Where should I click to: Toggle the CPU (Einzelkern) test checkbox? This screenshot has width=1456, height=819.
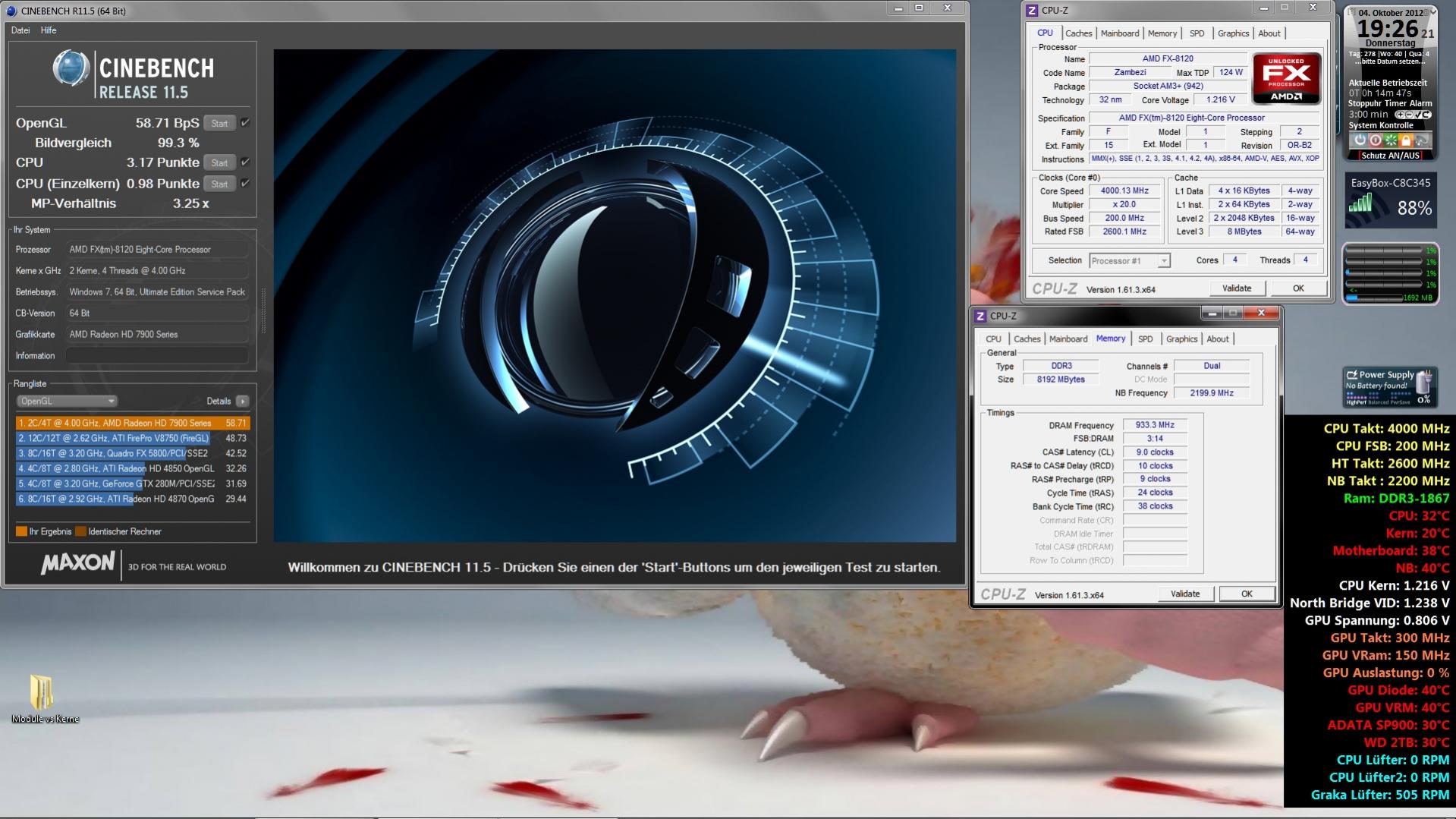[245, 183]
